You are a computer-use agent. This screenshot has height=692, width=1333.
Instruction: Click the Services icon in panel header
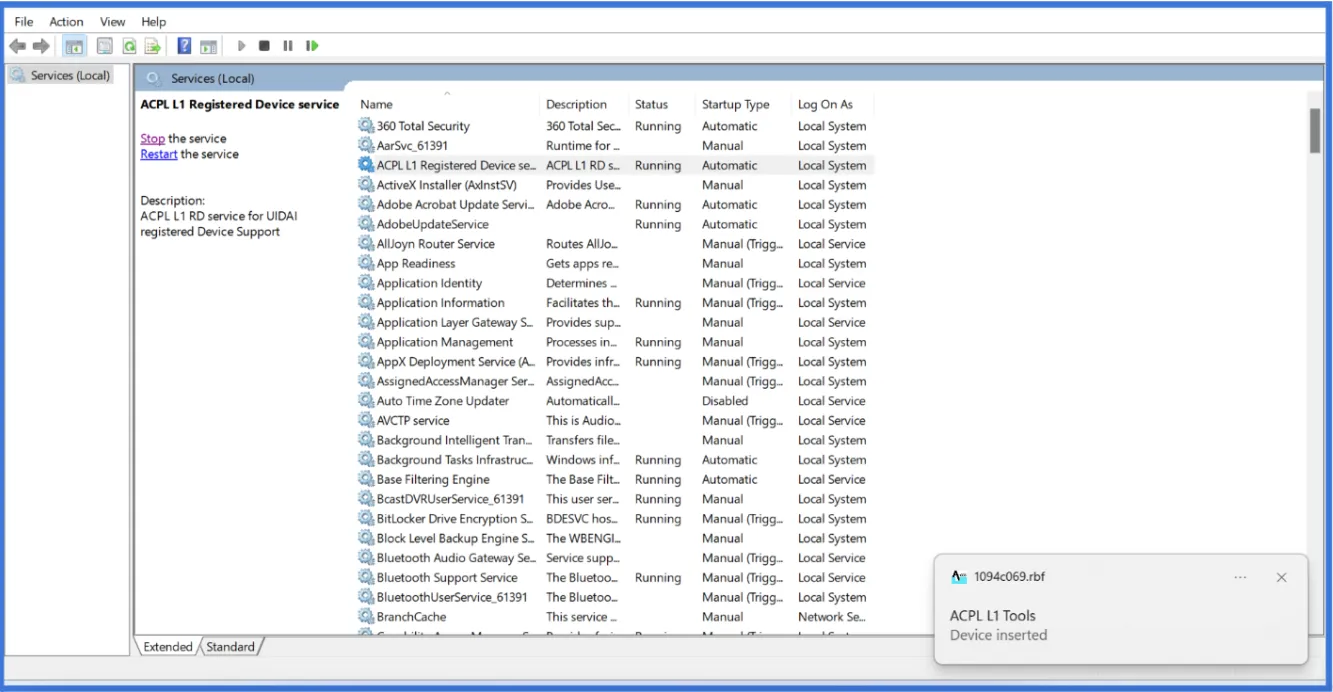pos(153,79)
